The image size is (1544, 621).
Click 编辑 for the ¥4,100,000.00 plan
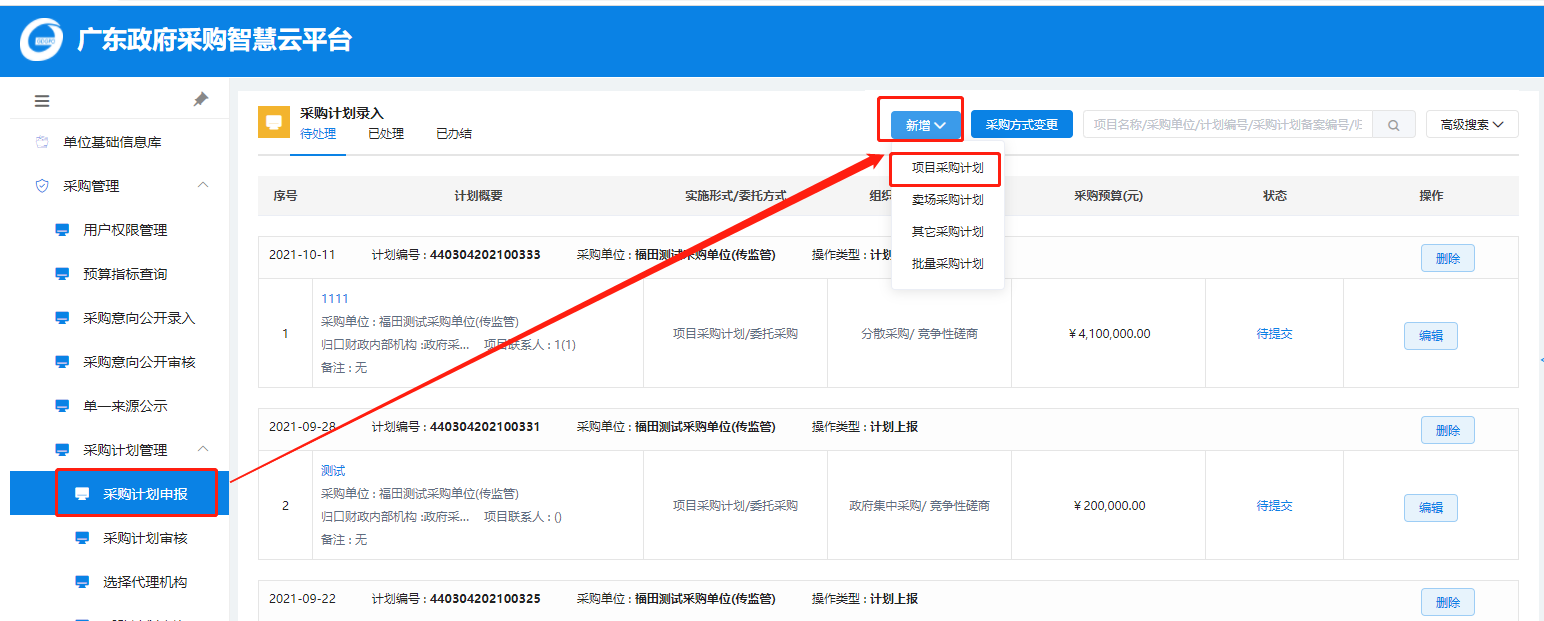point(1430,336)
